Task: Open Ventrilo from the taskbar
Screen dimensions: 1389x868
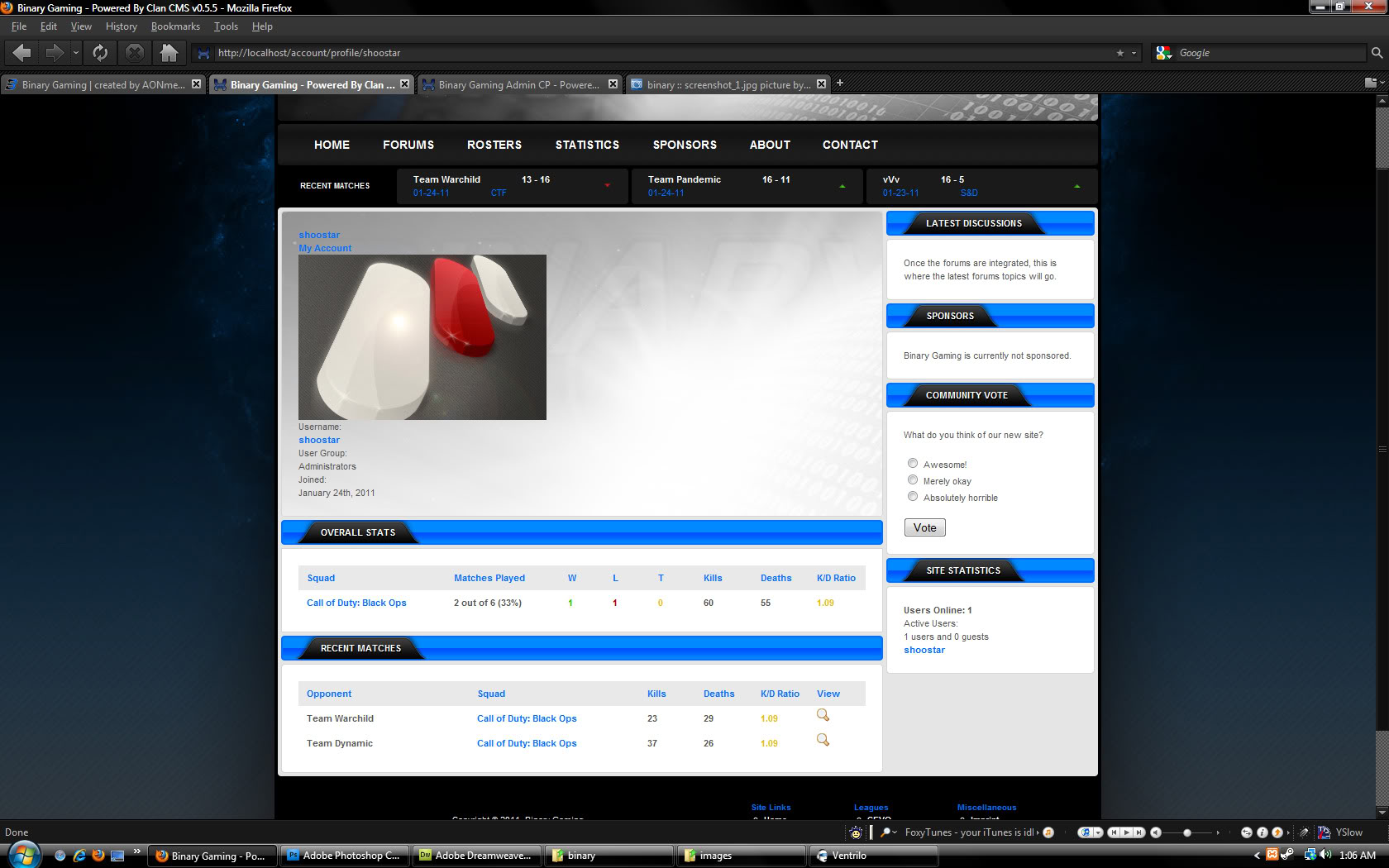Action: 873,856
